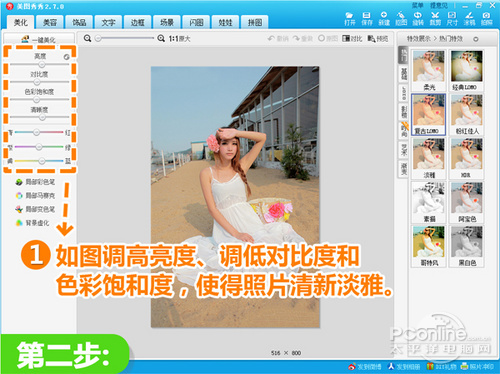Click the gift icon in the status bar
Viewport: 500px width, 374px height.
coord(430,367)
